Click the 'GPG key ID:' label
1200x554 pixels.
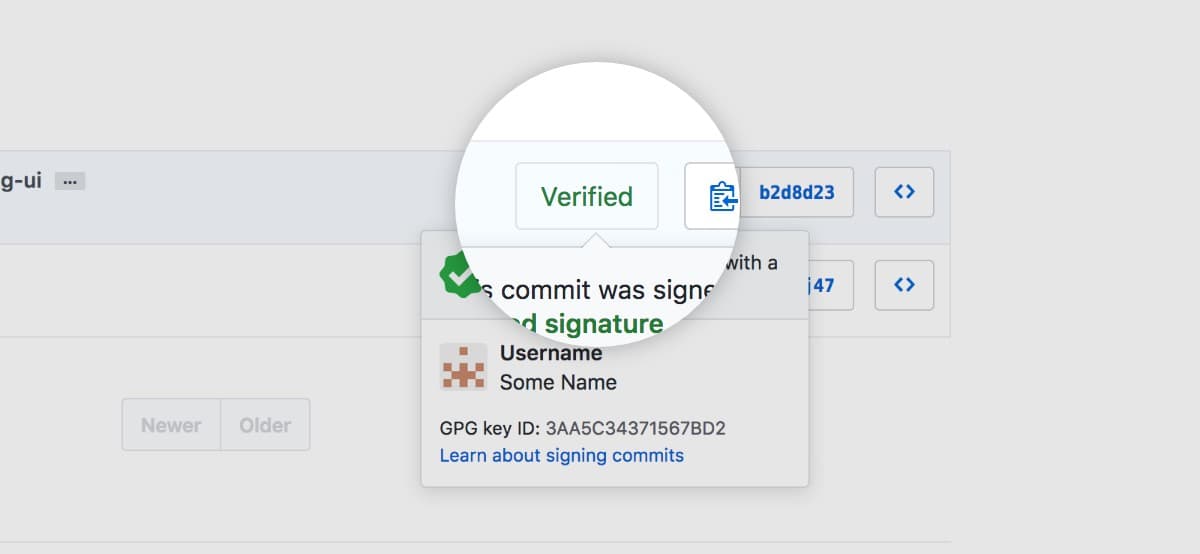pos(490,429)
